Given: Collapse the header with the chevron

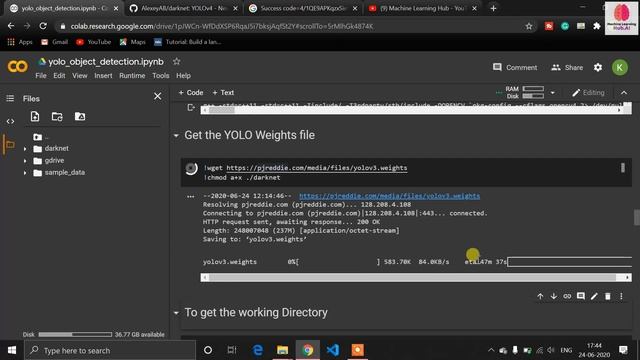Looking at the screenshot, I should click(x=624, y=93).
